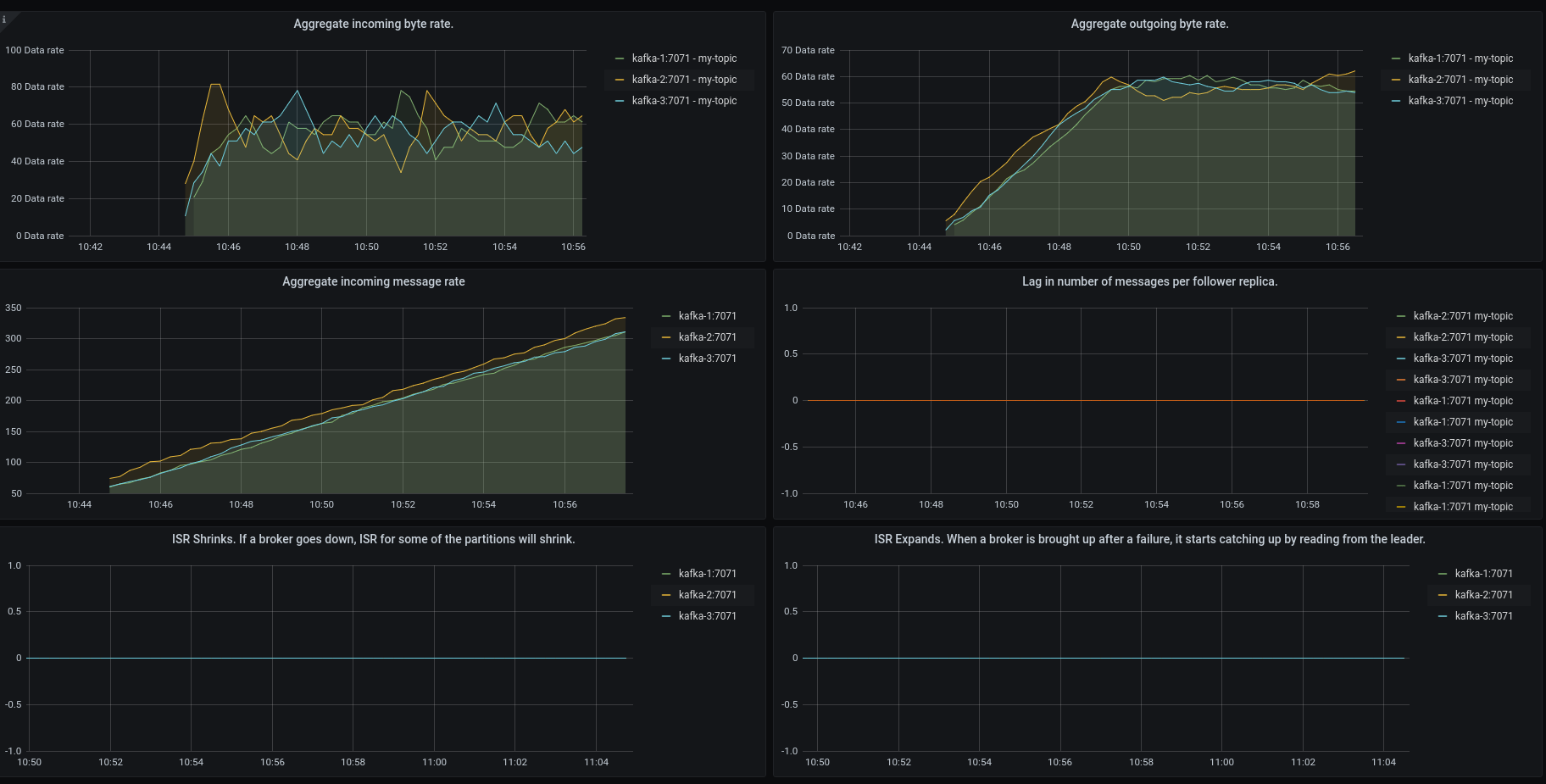Toggle kafka-2:7071 - my-topic in outgoing byte rate legend
This screenshot has height=784, width=1546.
coord(1462,79)
